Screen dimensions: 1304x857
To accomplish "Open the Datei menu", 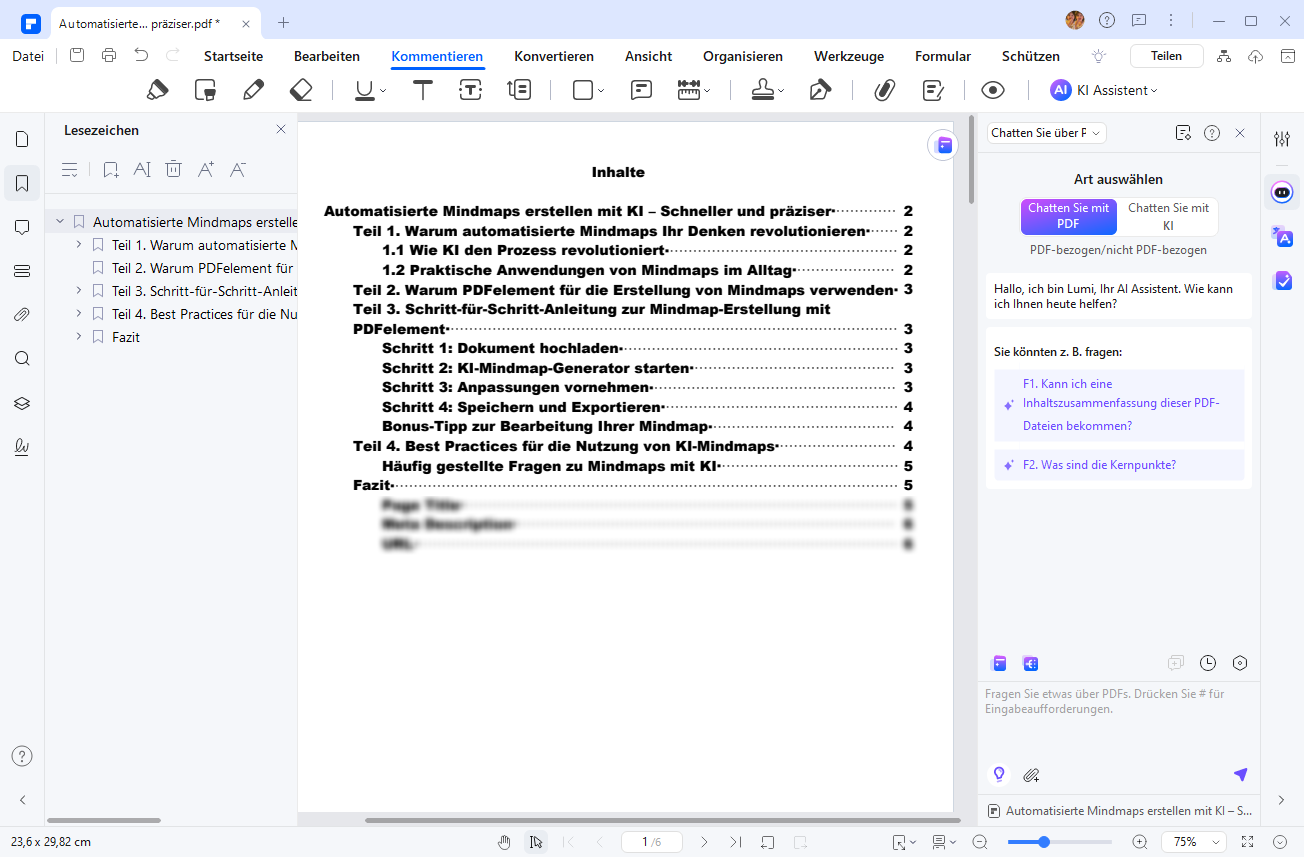I will pos(28,56).
